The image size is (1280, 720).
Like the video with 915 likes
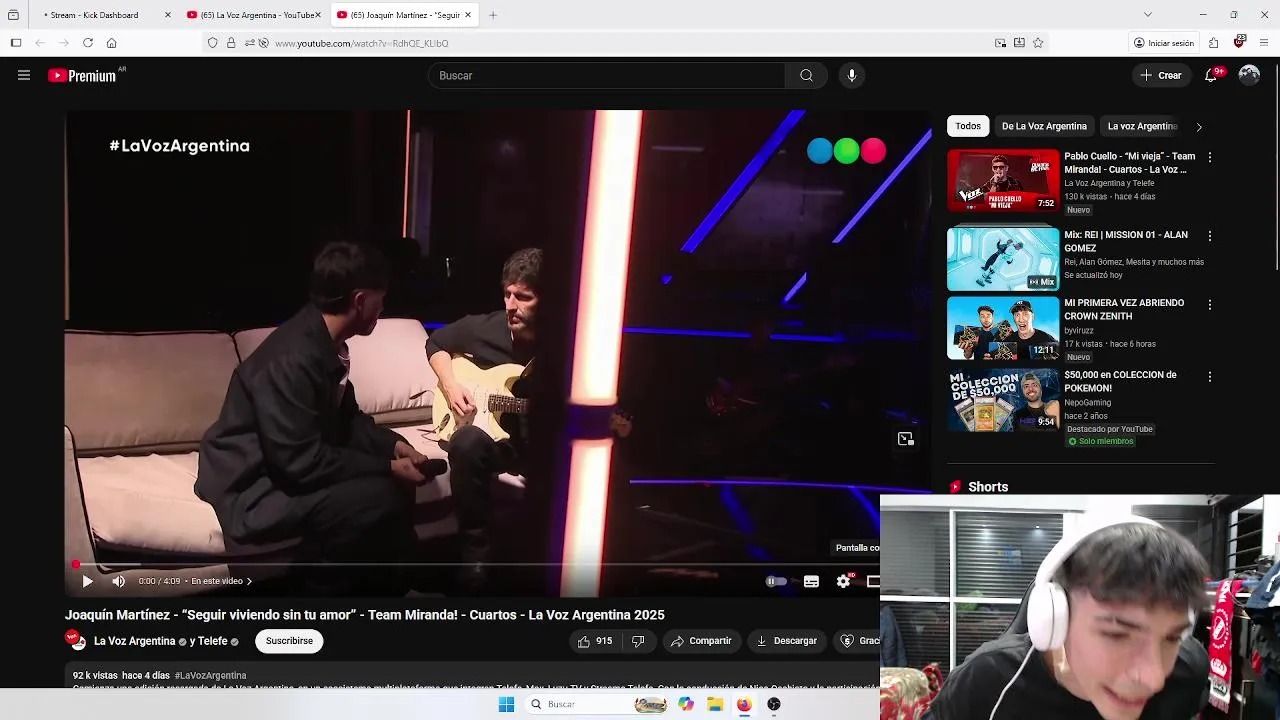pyautogui.click(x=595, y=641)
